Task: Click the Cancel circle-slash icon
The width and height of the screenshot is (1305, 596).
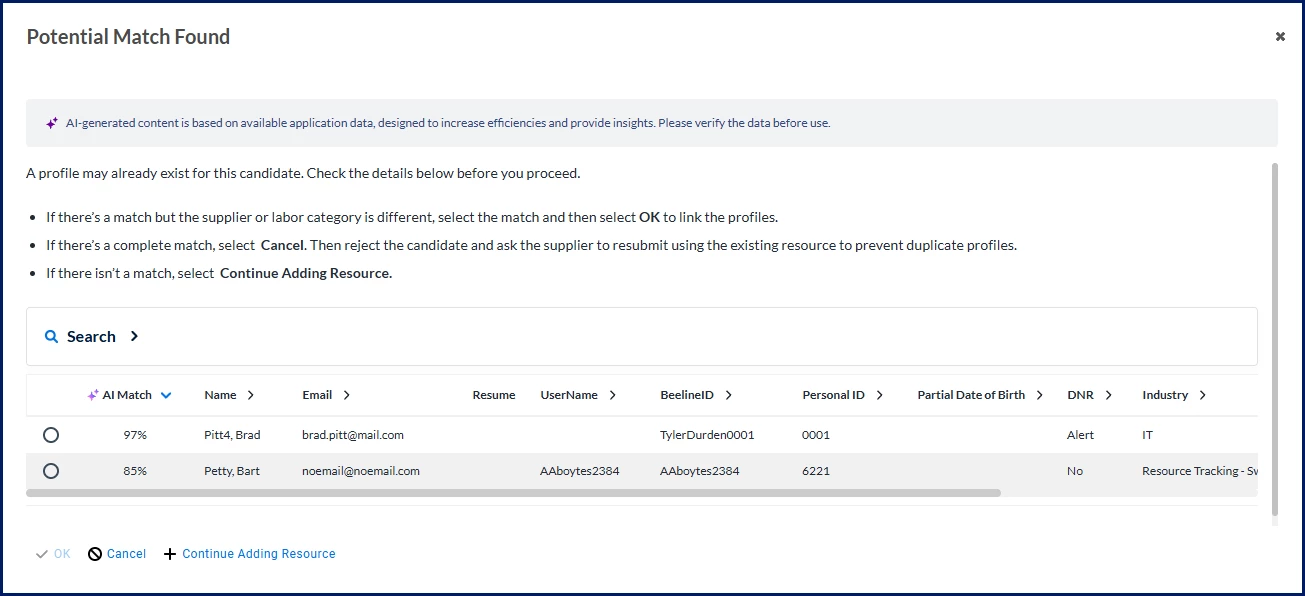Action: coord(95,554)
